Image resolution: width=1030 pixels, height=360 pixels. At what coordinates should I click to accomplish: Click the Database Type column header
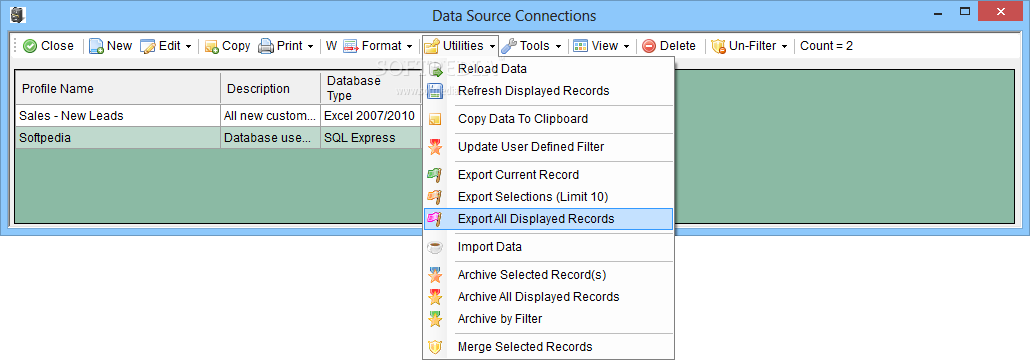coord(370,89)
